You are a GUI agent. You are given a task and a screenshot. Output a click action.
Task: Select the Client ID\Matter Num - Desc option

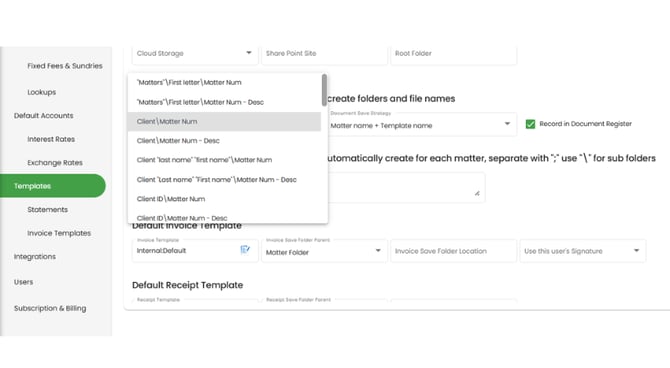click(x=224, y=217)
